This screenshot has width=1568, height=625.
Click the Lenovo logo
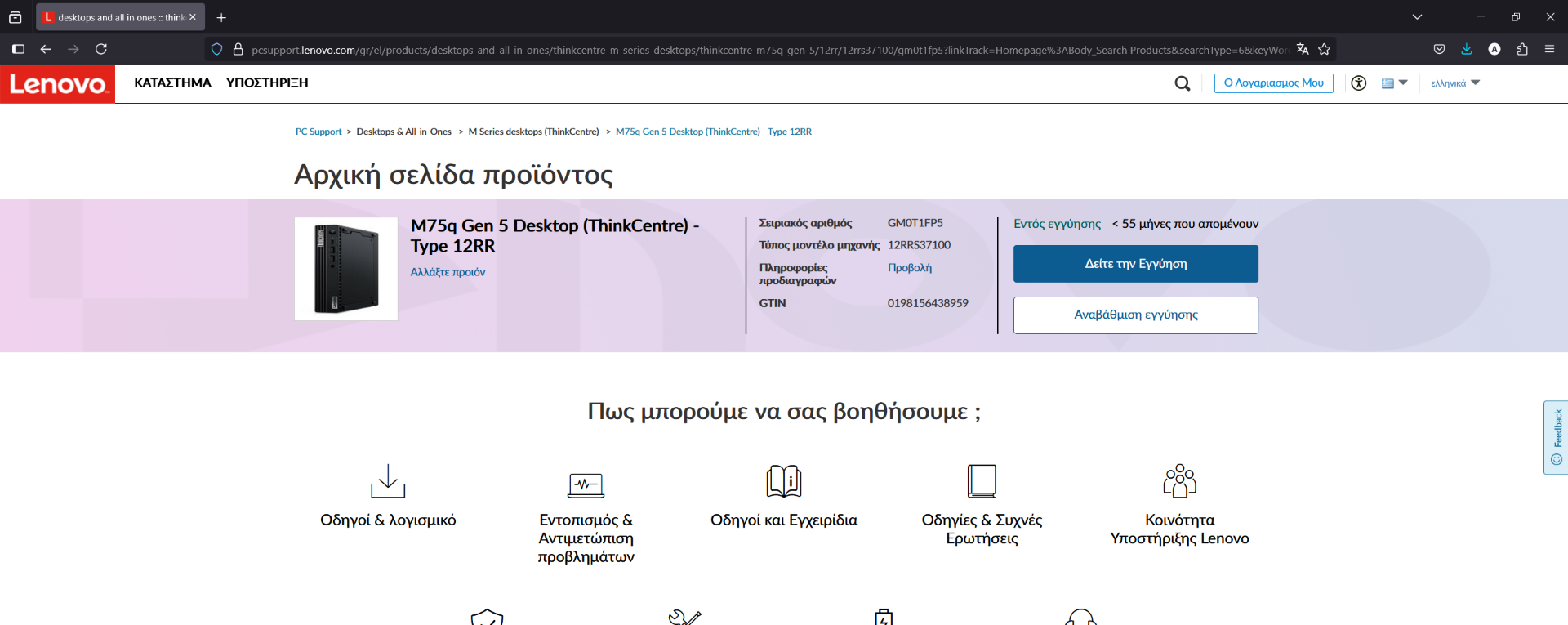(x=57, y=84)
